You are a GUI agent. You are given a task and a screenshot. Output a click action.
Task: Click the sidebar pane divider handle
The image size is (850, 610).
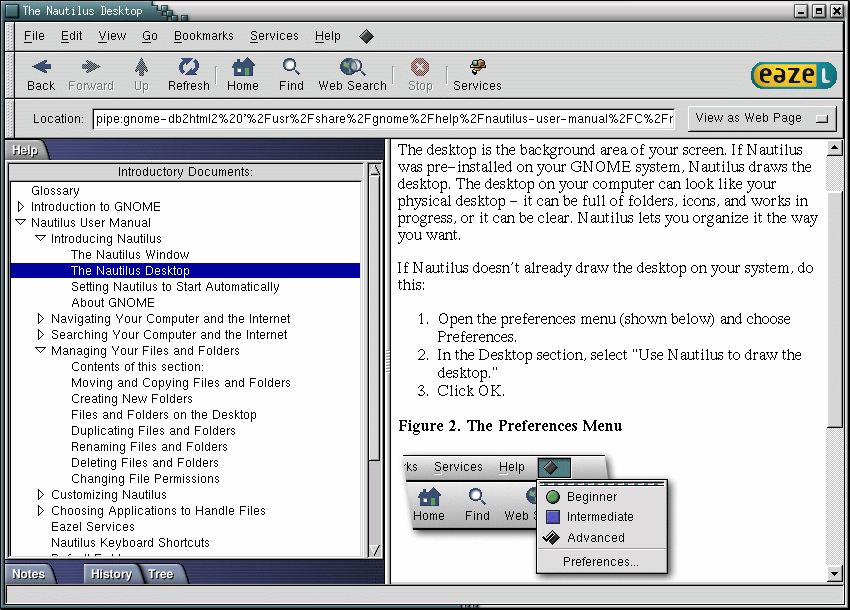click(388, 362)
